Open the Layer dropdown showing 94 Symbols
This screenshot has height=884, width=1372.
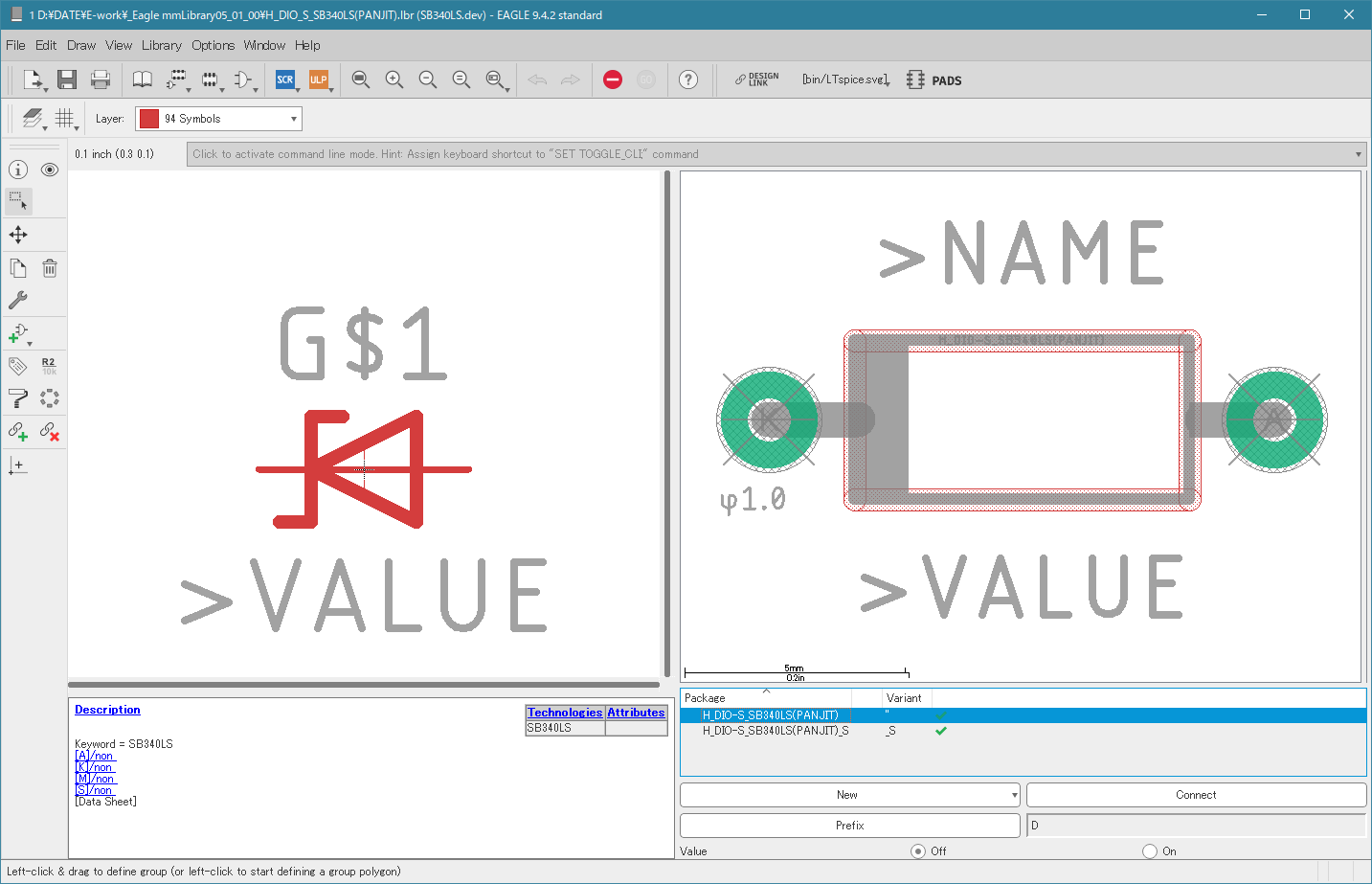tap(218, 119)
